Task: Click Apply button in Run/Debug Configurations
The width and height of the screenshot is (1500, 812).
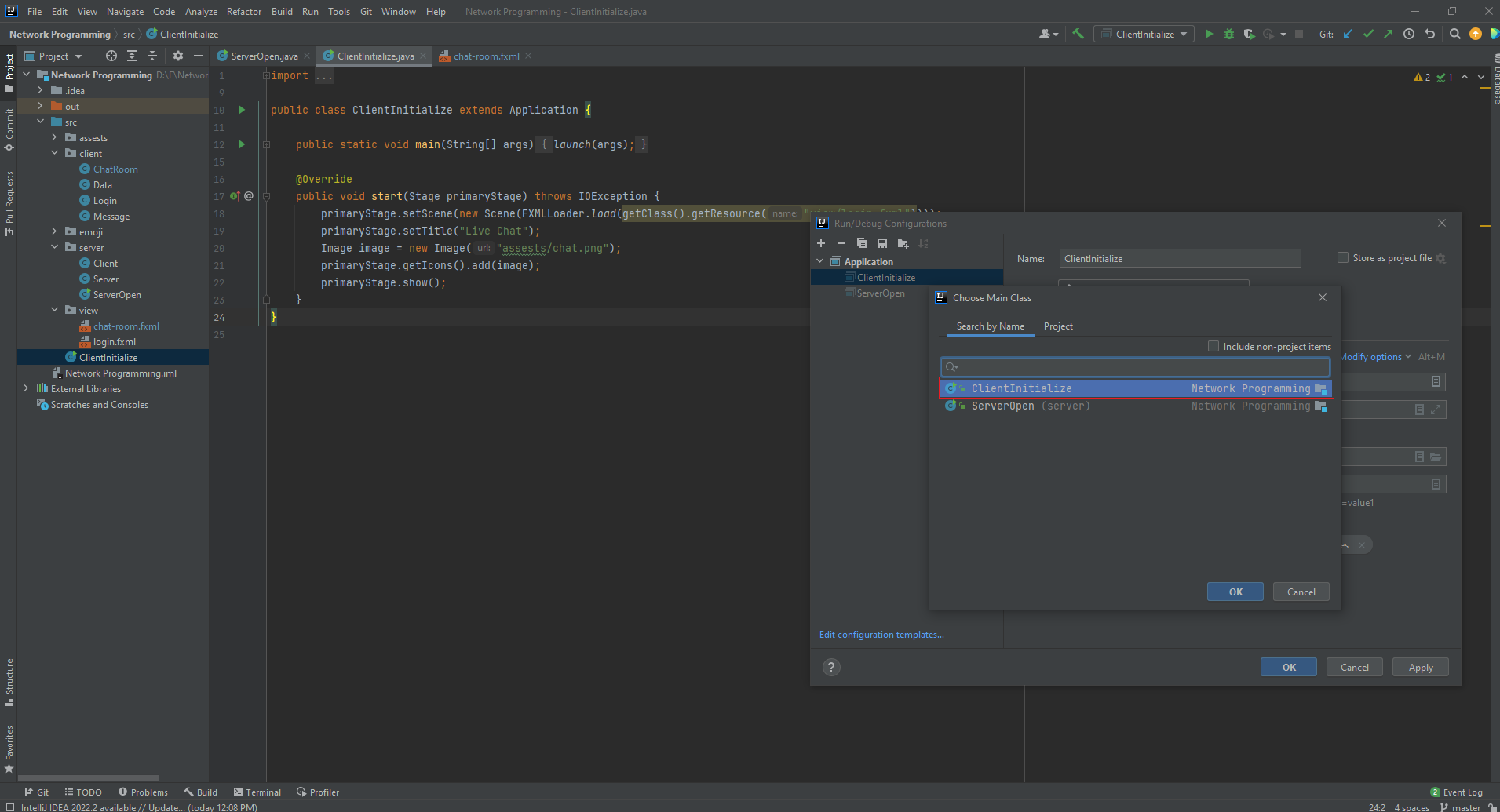Action: (x=1420, y=667)
